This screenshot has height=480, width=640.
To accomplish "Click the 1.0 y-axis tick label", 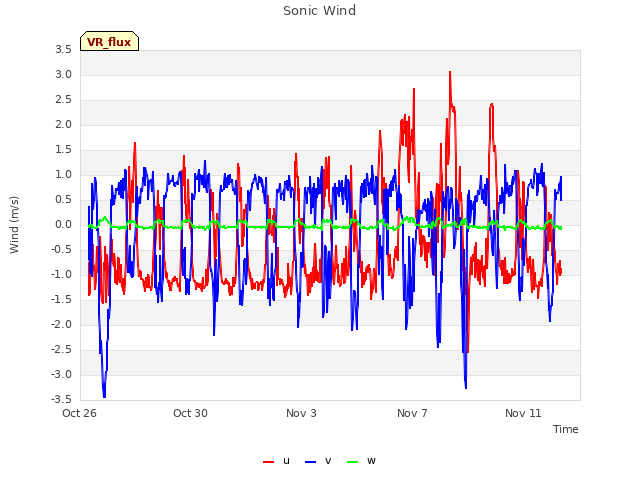I will click(x=64, y=175).
